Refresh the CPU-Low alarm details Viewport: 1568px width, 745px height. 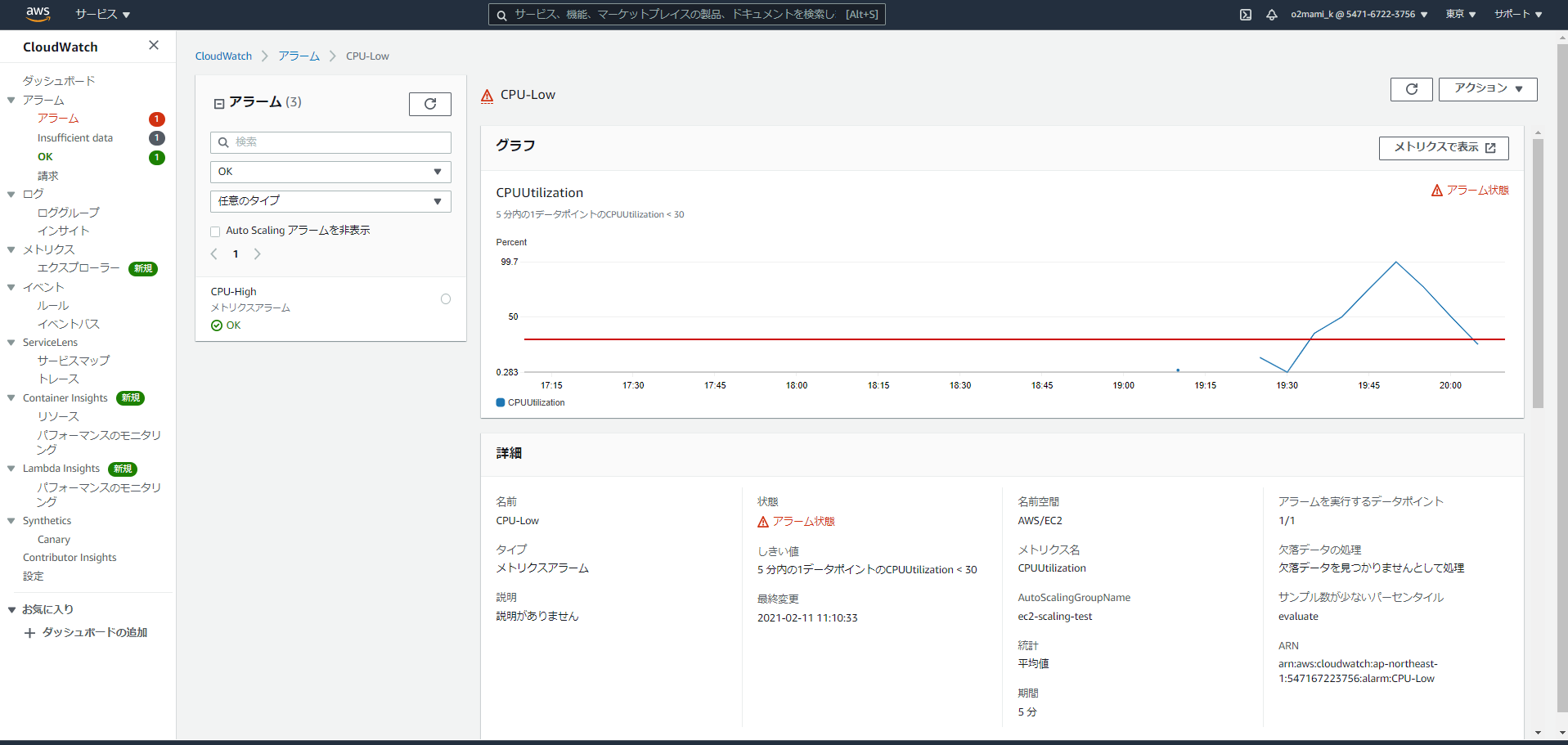(1411, 89)
